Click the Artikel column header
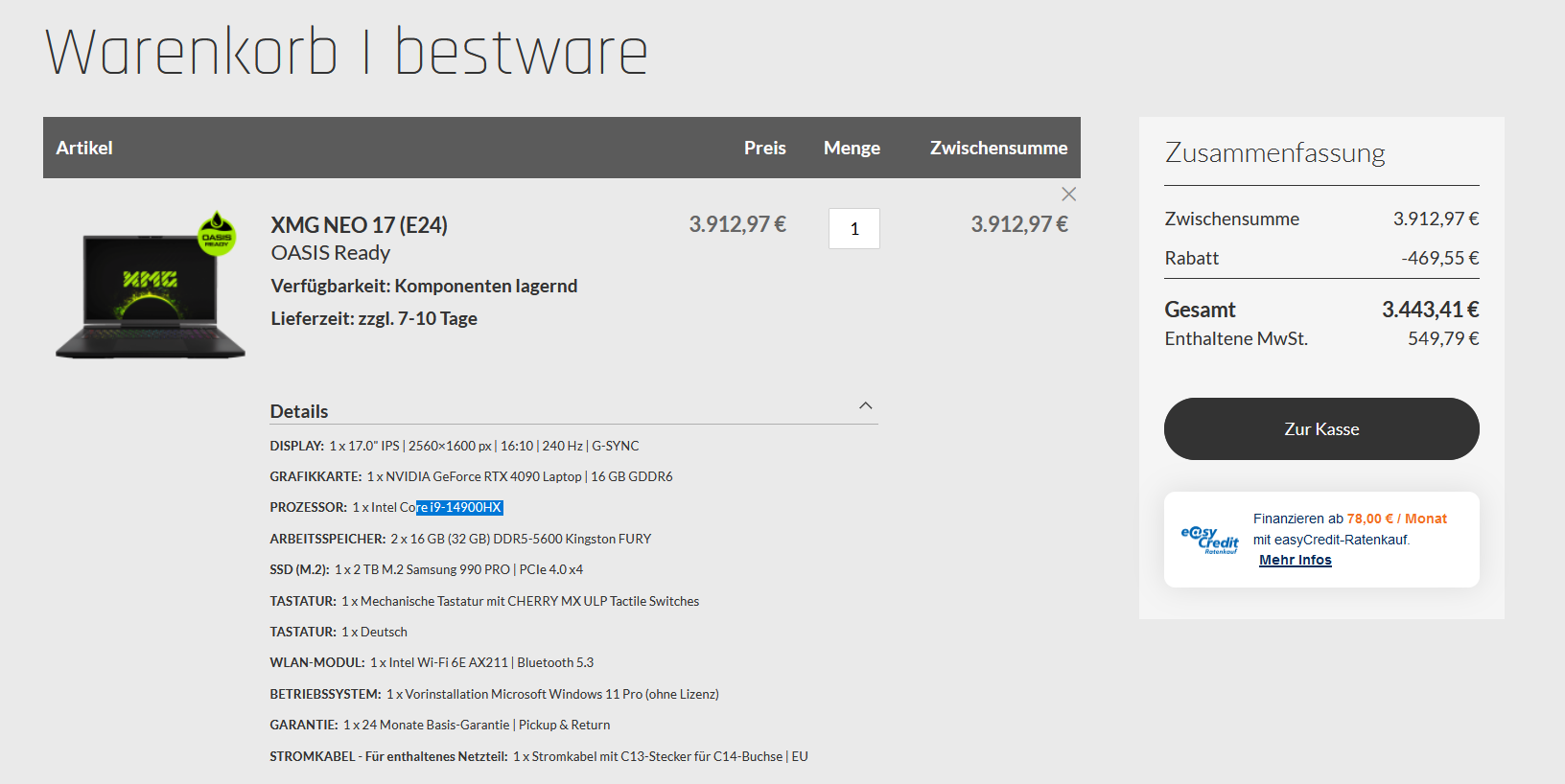Screen dimensions: 1565x784 point(84,148)
